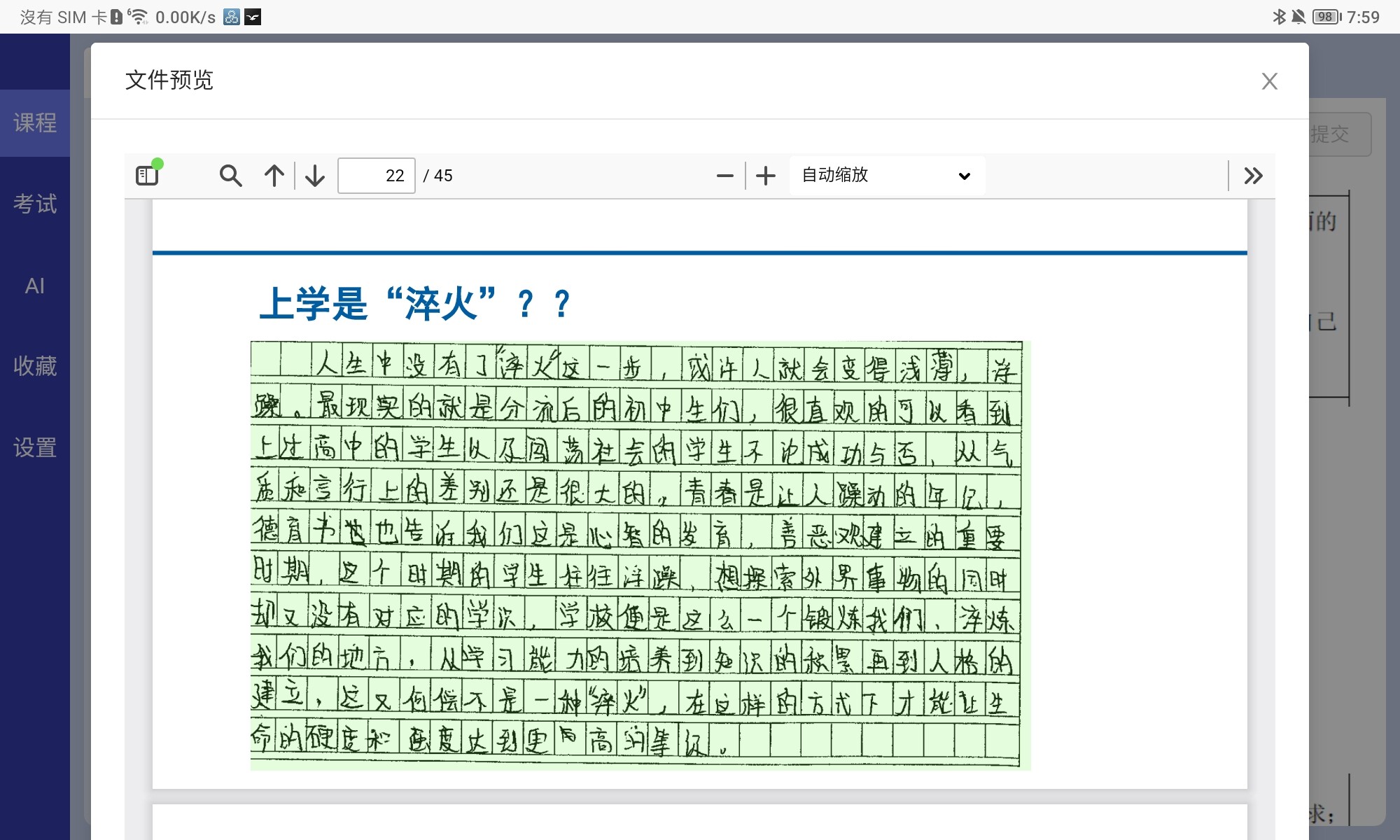This screenshot has height=840, width=1400.
Task: Go to previous page with up arrow
Action: 274,175
